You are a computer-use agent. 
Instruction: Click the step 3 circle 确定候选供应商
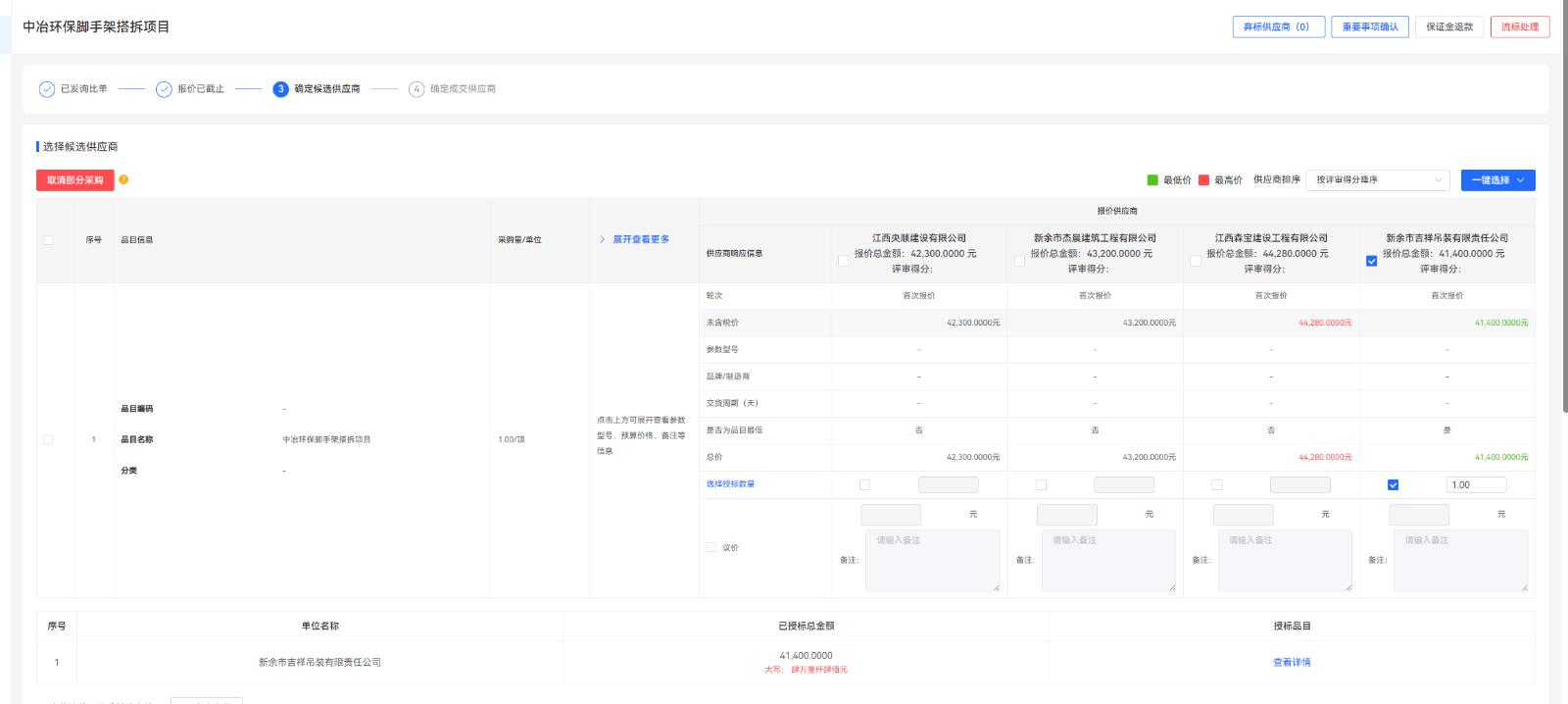pyautogui.click(x=281, y=89)
